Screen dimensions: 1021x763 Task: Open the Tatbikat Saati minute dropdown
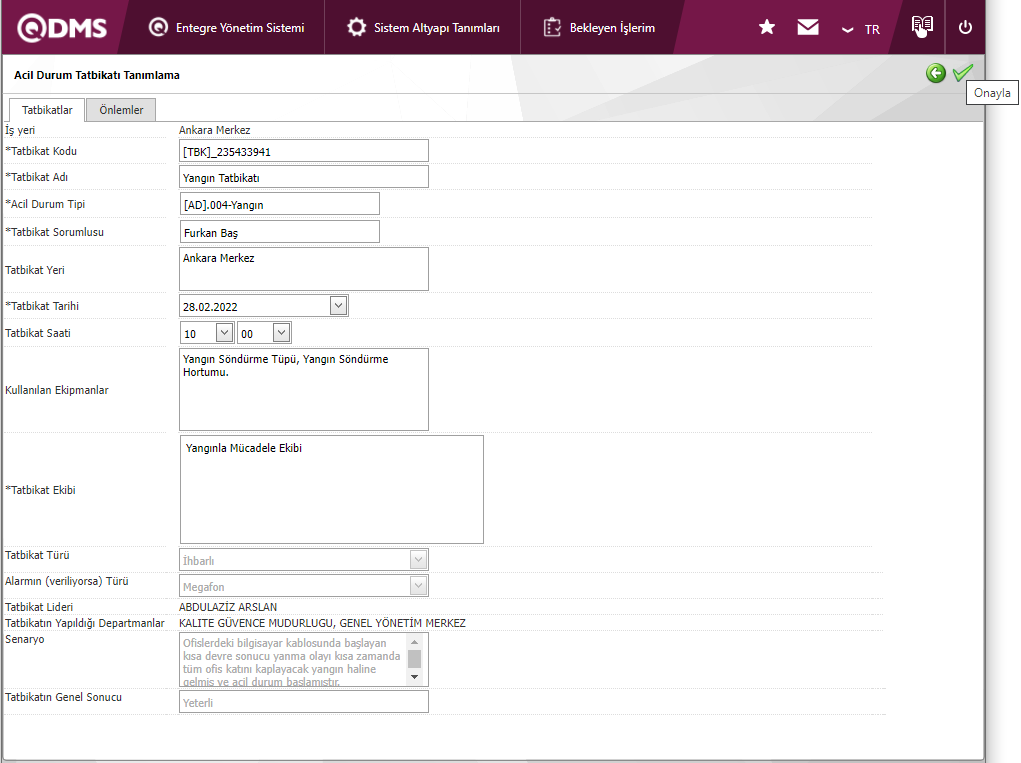[x=281, y=333]
